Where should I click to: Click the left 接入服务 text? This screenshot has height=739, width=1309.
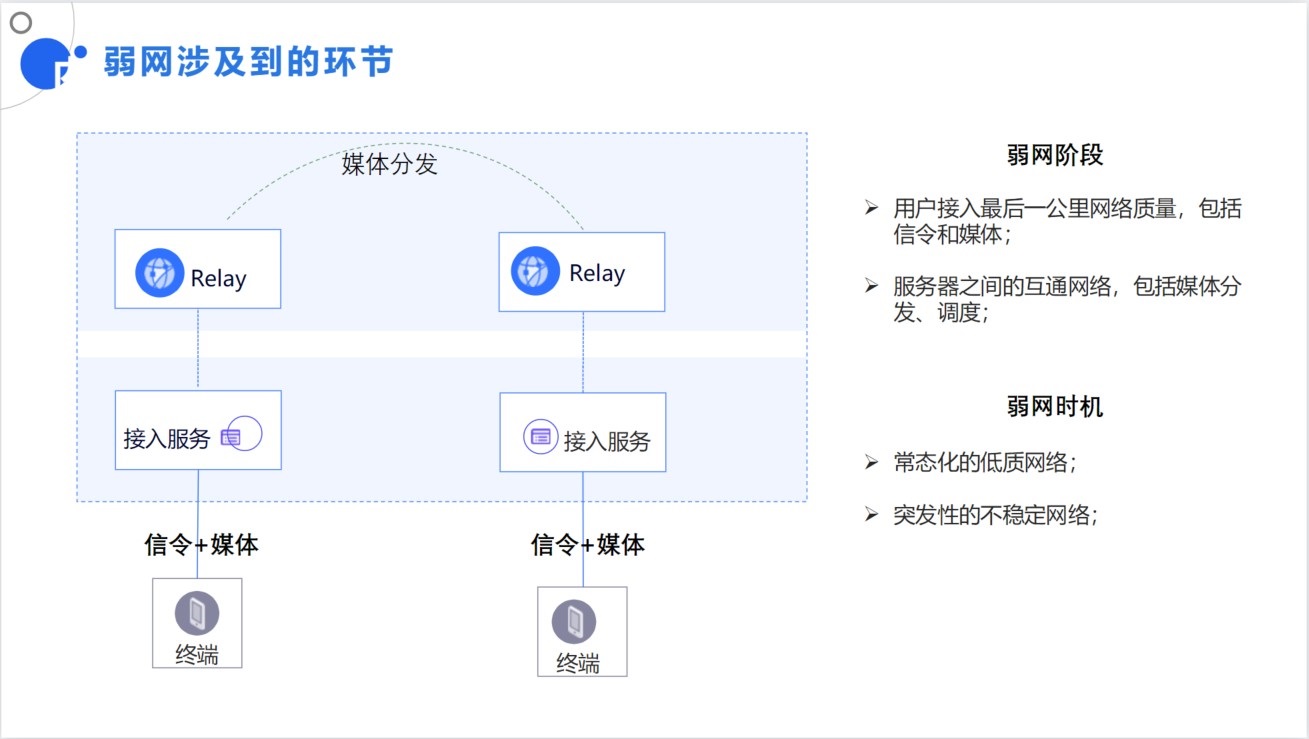167,438
